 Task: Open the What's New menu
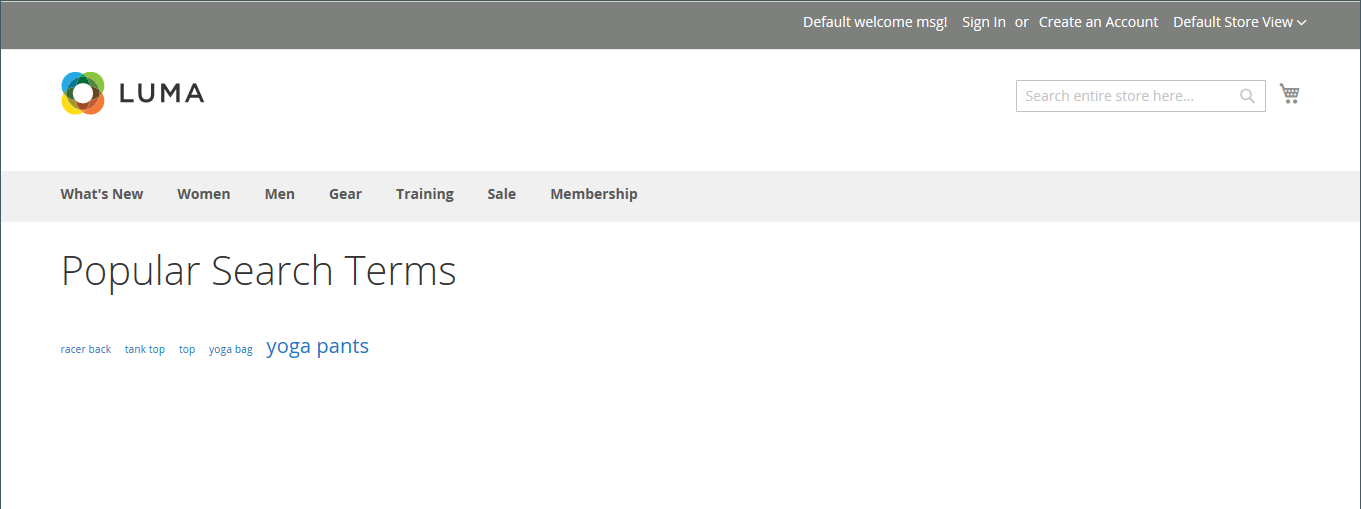(x=102, y=194)
